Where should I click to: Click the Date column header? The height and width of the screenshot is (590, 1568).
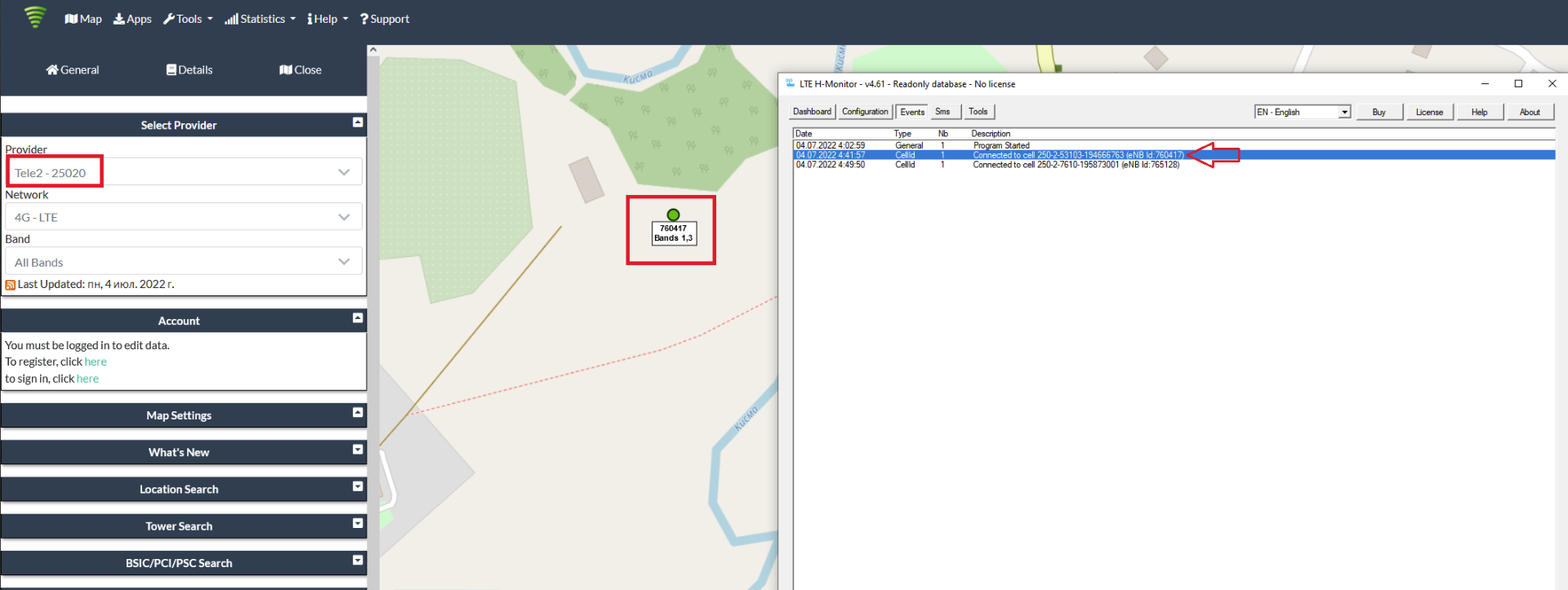(x=804, y=134)
